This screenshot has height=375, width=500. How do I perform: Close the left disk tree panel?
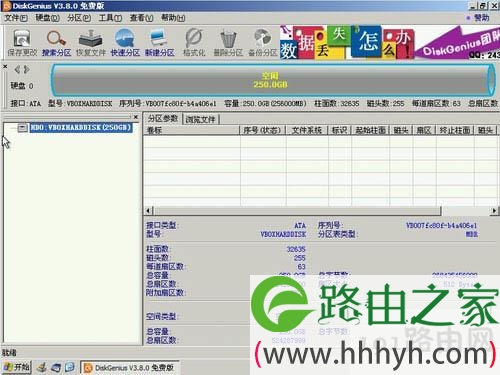[x=136, y=117]
